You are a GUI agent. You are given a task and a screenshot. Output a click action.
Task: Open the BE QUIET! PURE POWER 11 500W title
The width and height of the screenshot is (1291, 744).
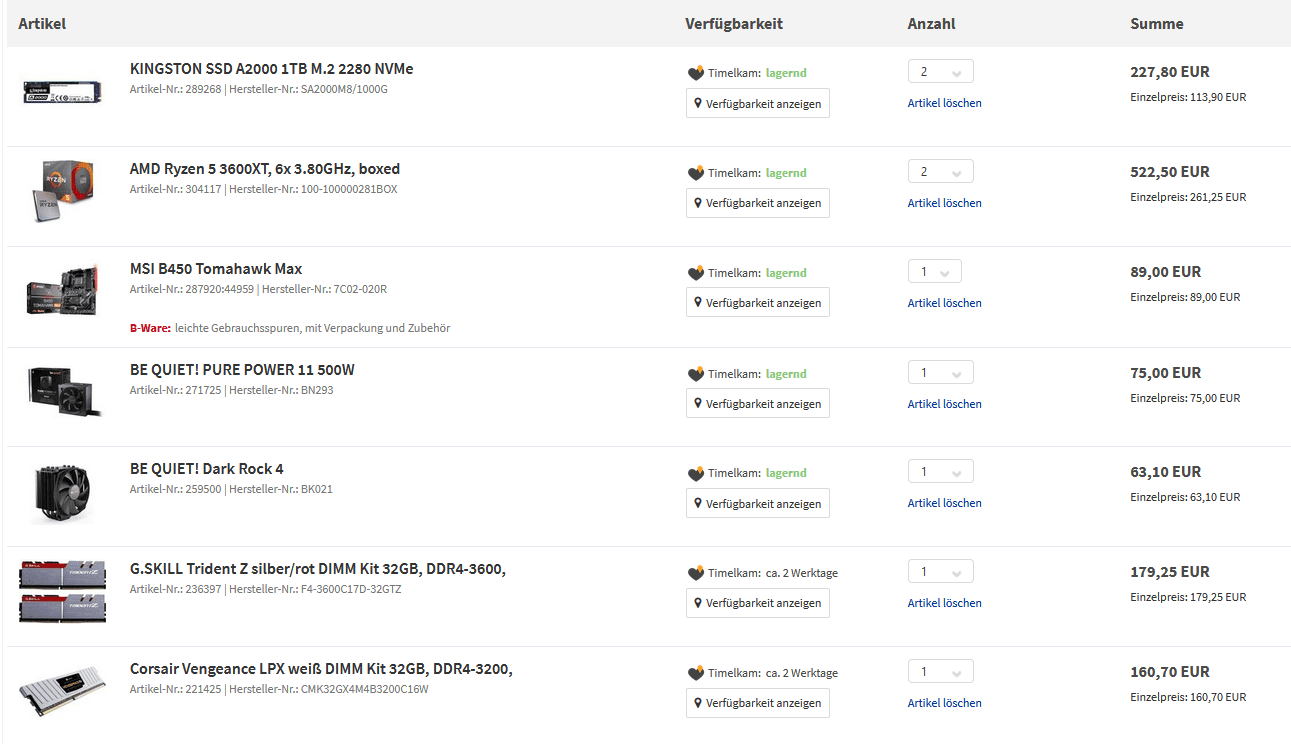pyautogui.click(x=242, y=370)
